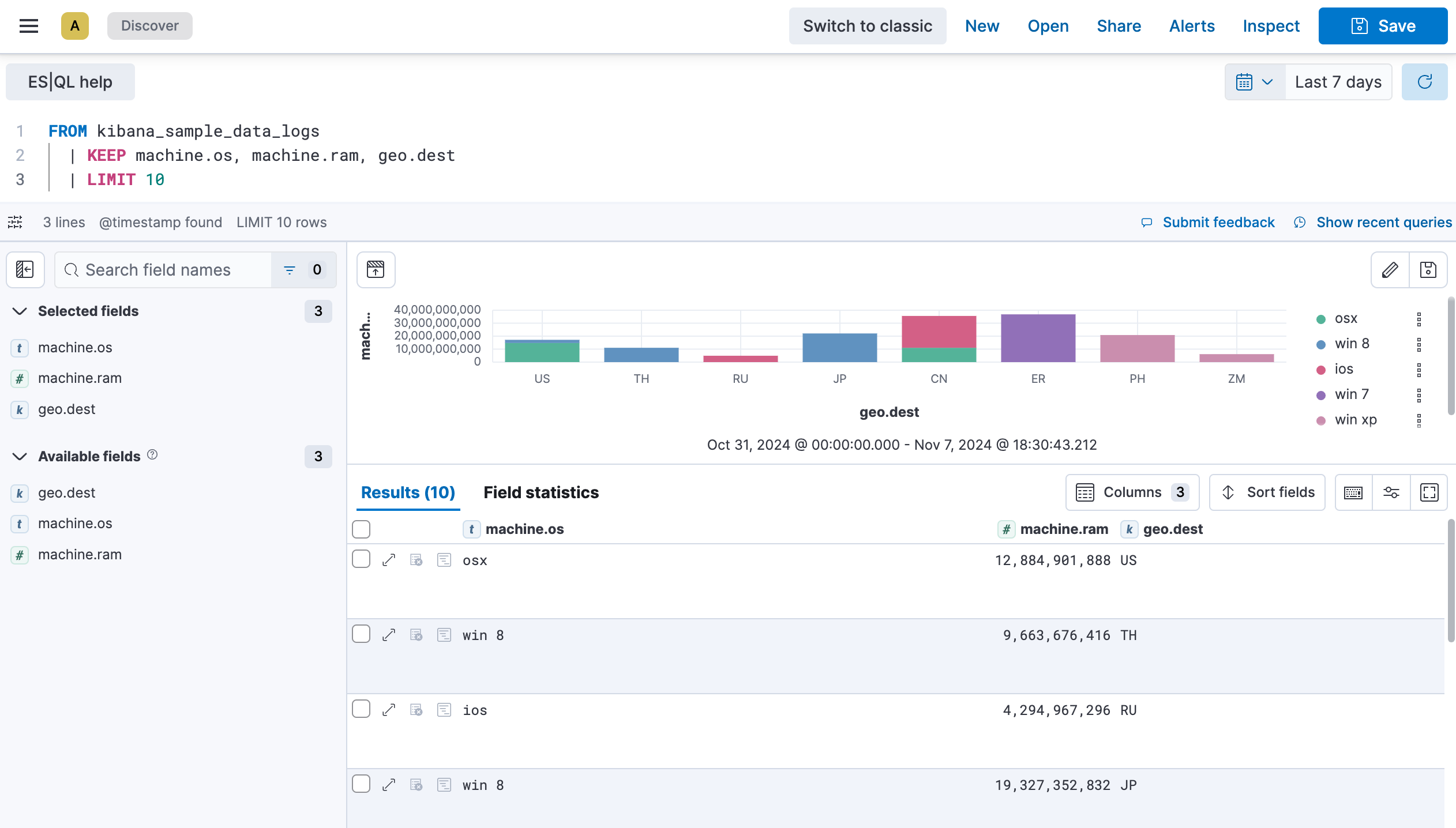Open keyboard shortcuts for the results grid
Screen dimensions: 1456x828
click(1353, 492)
